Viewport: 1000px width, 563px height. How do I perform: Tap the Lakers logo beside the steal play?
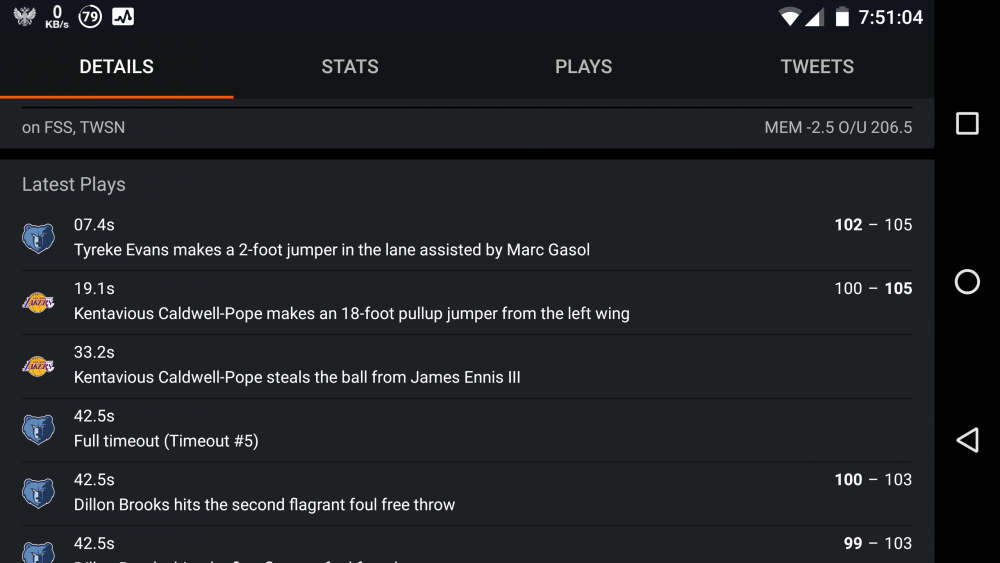point(38,366)
